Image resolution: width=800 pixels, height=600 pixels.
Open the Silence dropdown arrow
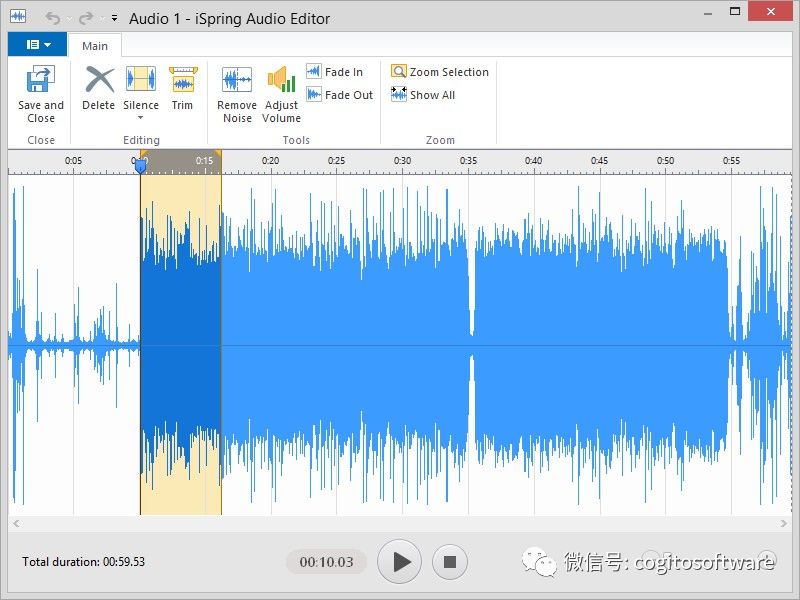(x=141, y=118)
